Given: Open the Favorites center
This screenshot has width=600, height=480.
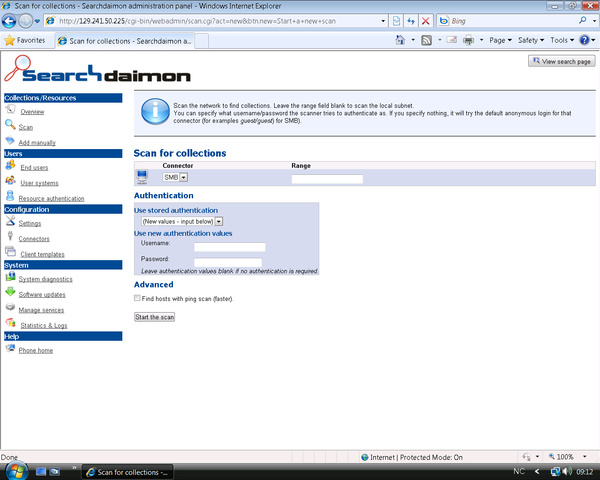Looking at the screenshot, I should tap(24, 40).
